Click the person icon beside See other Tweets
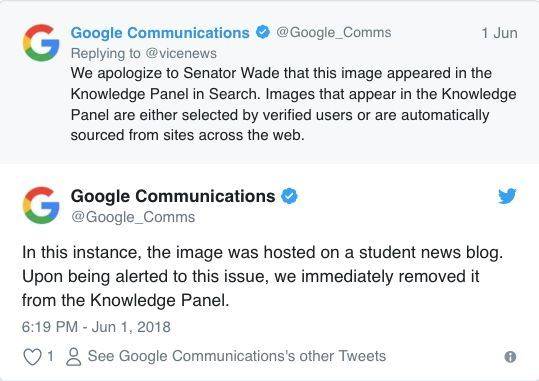The width and height of the screenshot is (539, 381). (x=74, y=357)
